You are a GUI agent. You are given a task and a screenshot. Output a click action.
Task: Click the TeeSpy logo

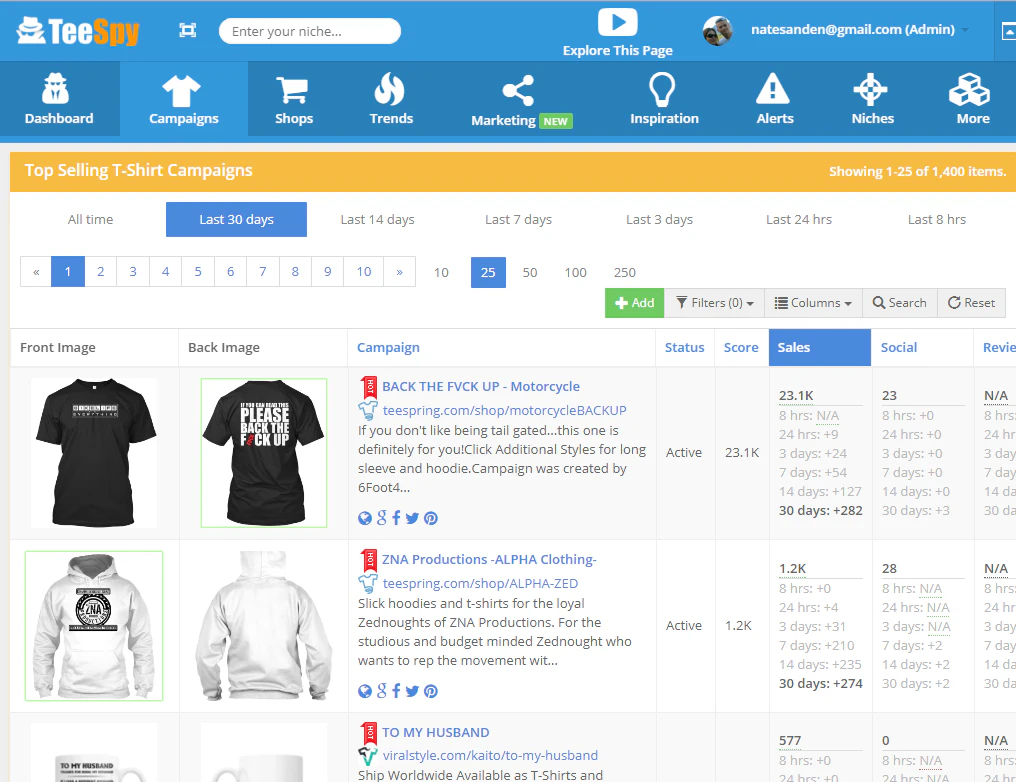(x=77, y=30)
